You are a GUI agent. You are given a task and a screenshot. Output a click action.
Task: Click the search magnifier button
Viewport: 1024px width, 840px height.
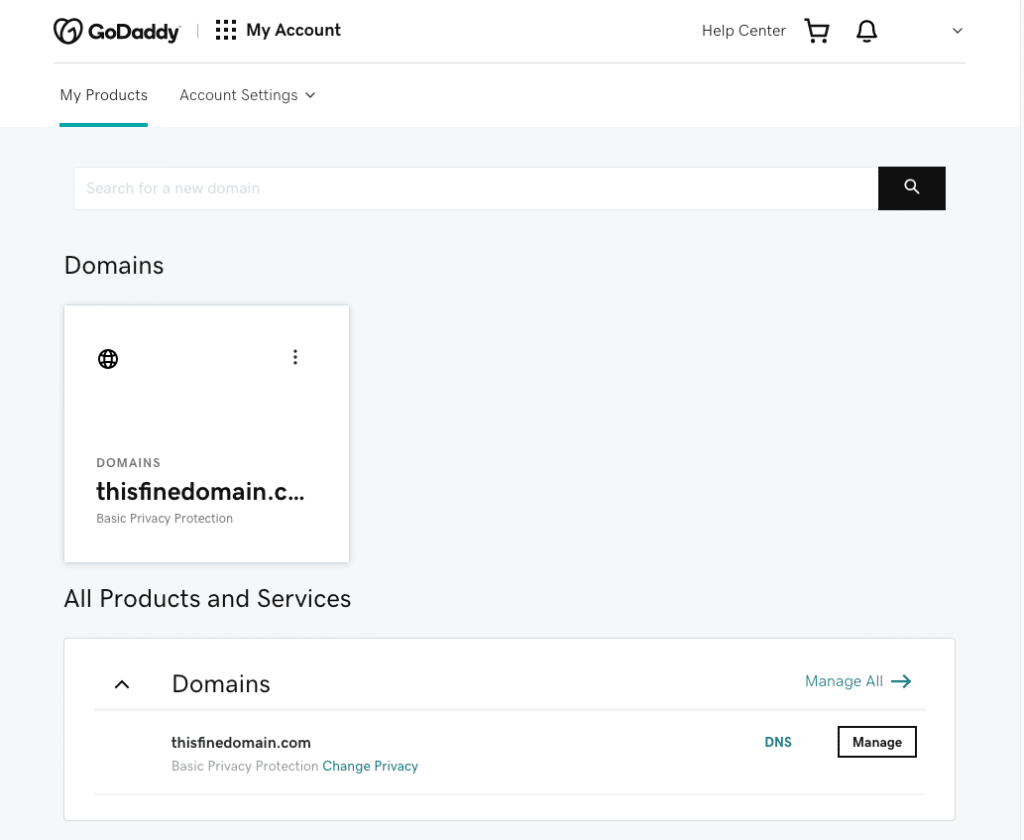click(x=911, y=188)
